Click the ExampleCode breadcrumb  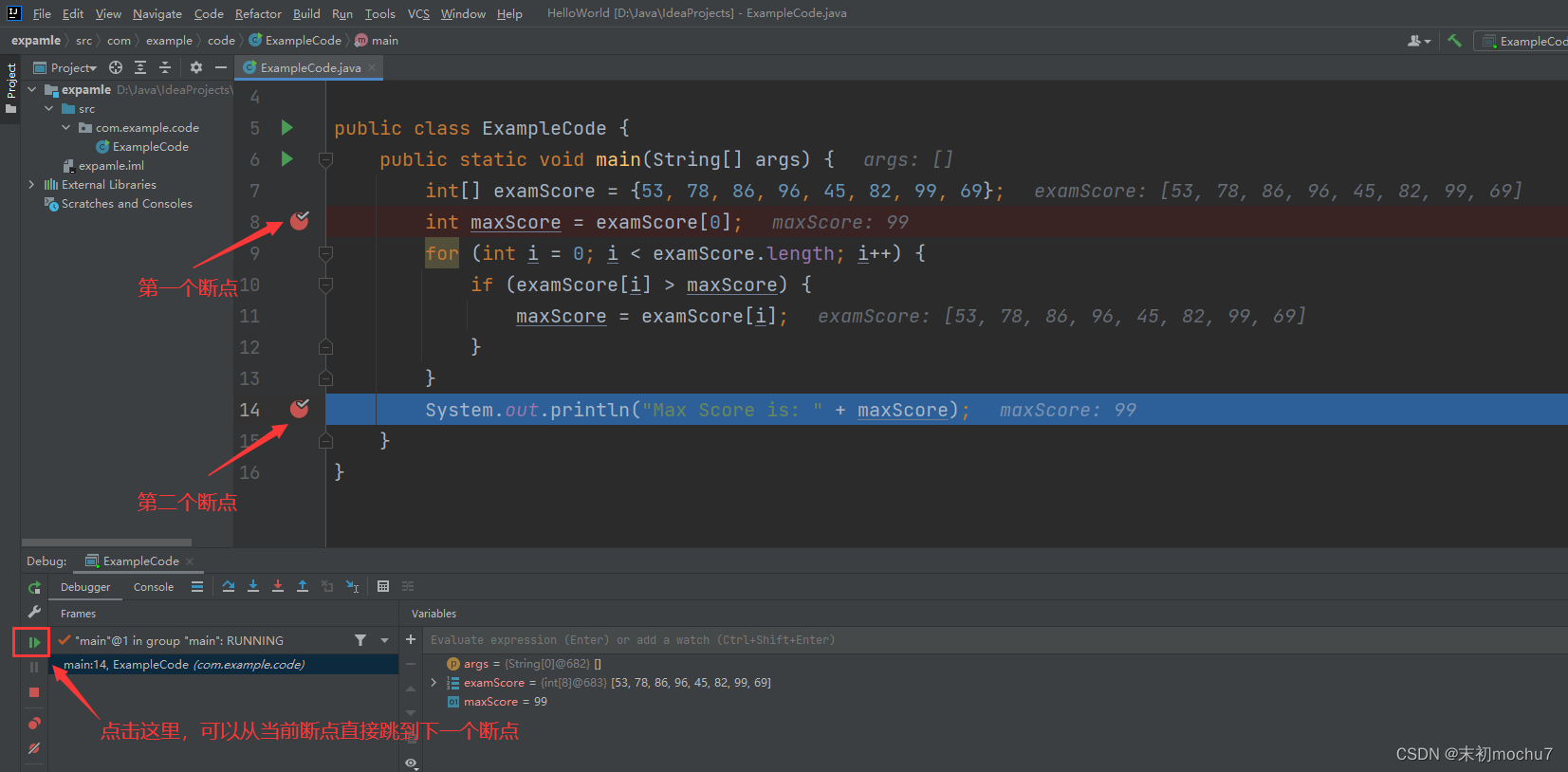tap(295, 41)
